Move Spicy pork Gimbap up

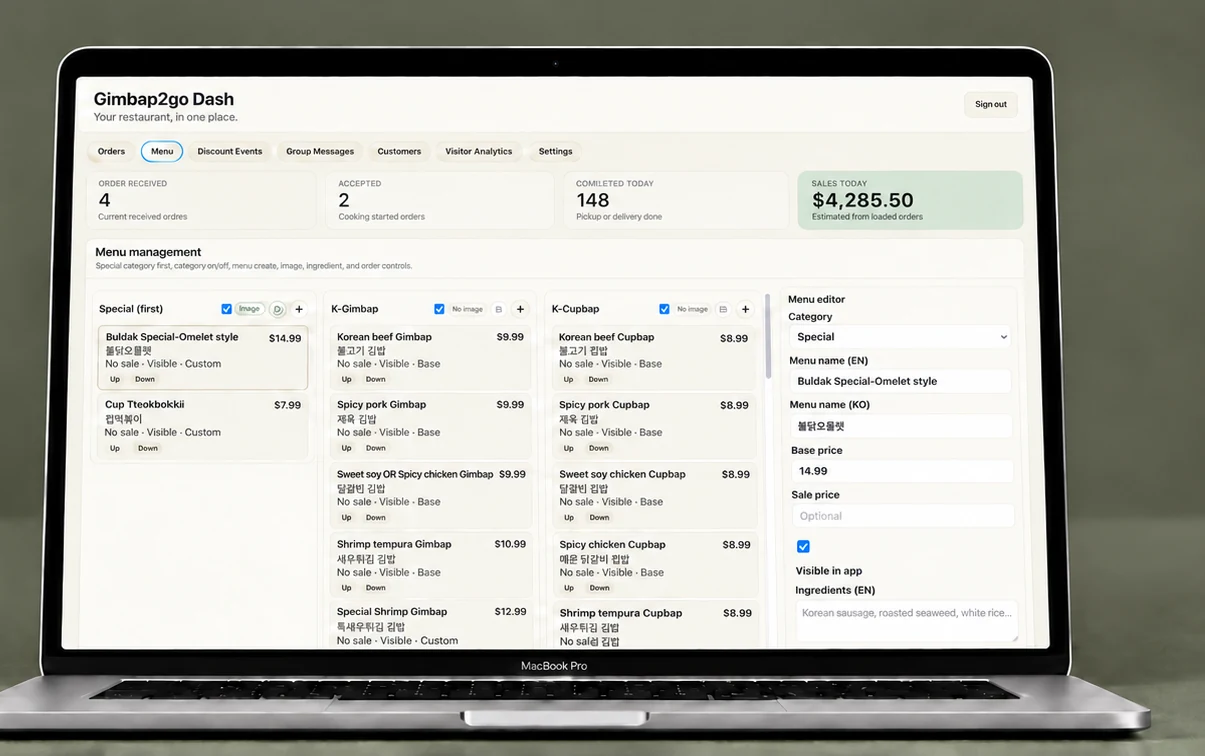346,448
